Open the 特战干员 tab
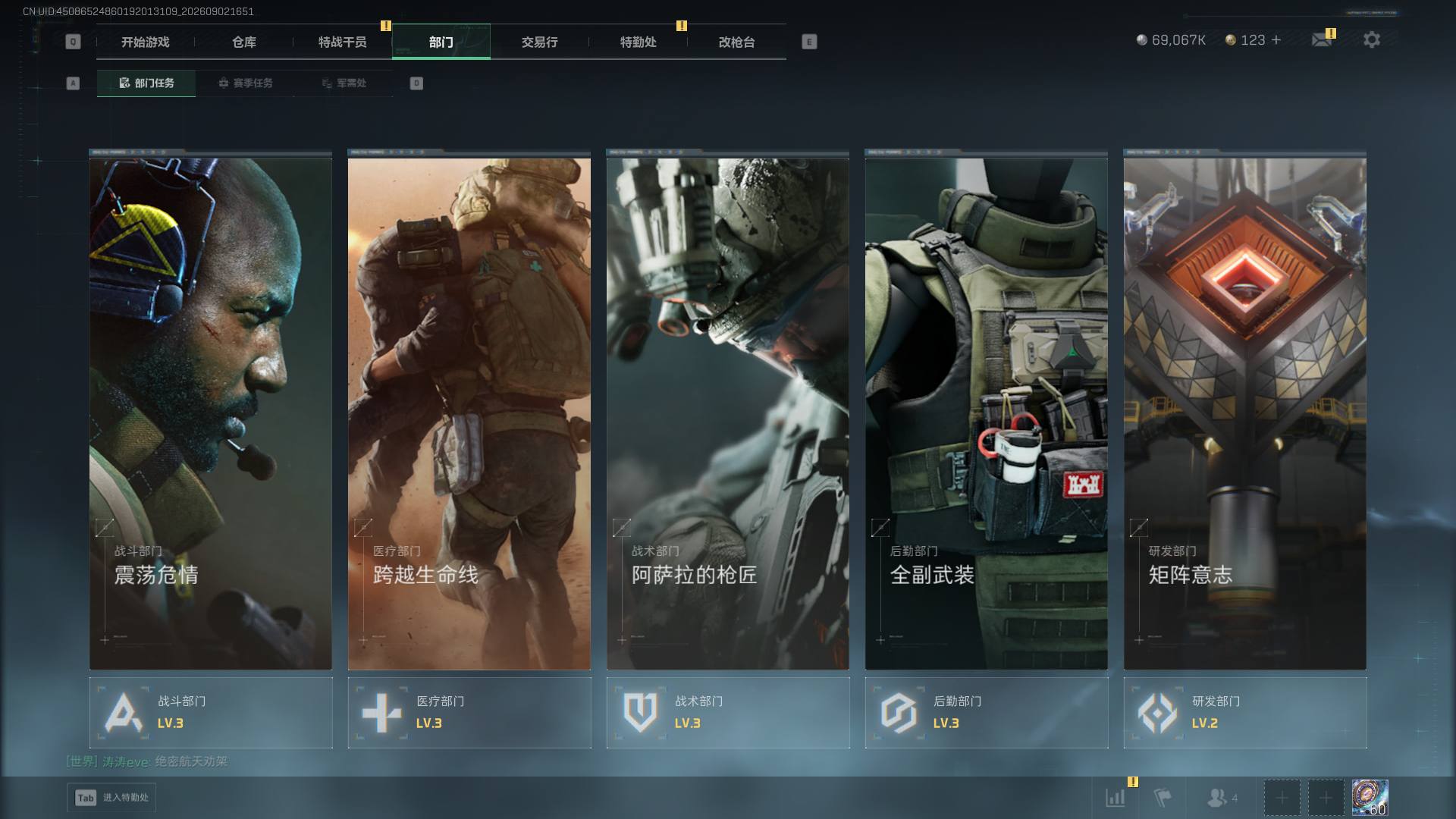 click(343, 42)
